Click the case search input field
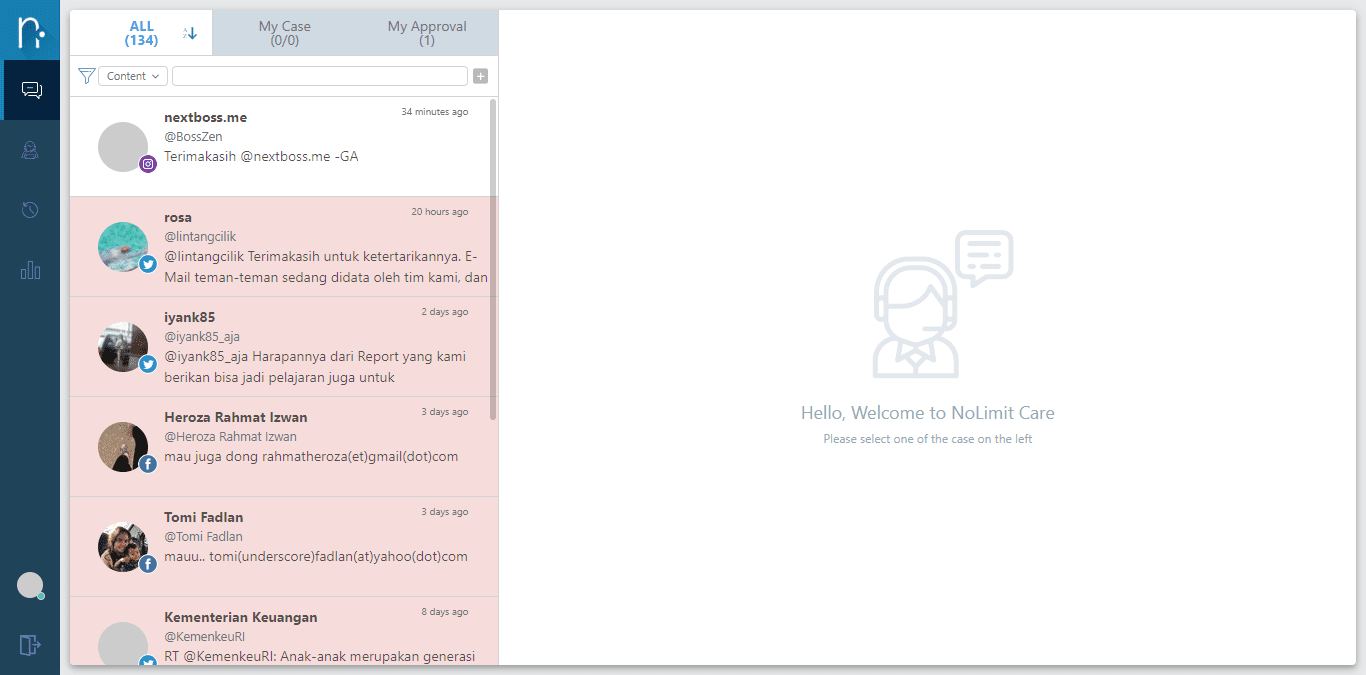 point(320,76)
